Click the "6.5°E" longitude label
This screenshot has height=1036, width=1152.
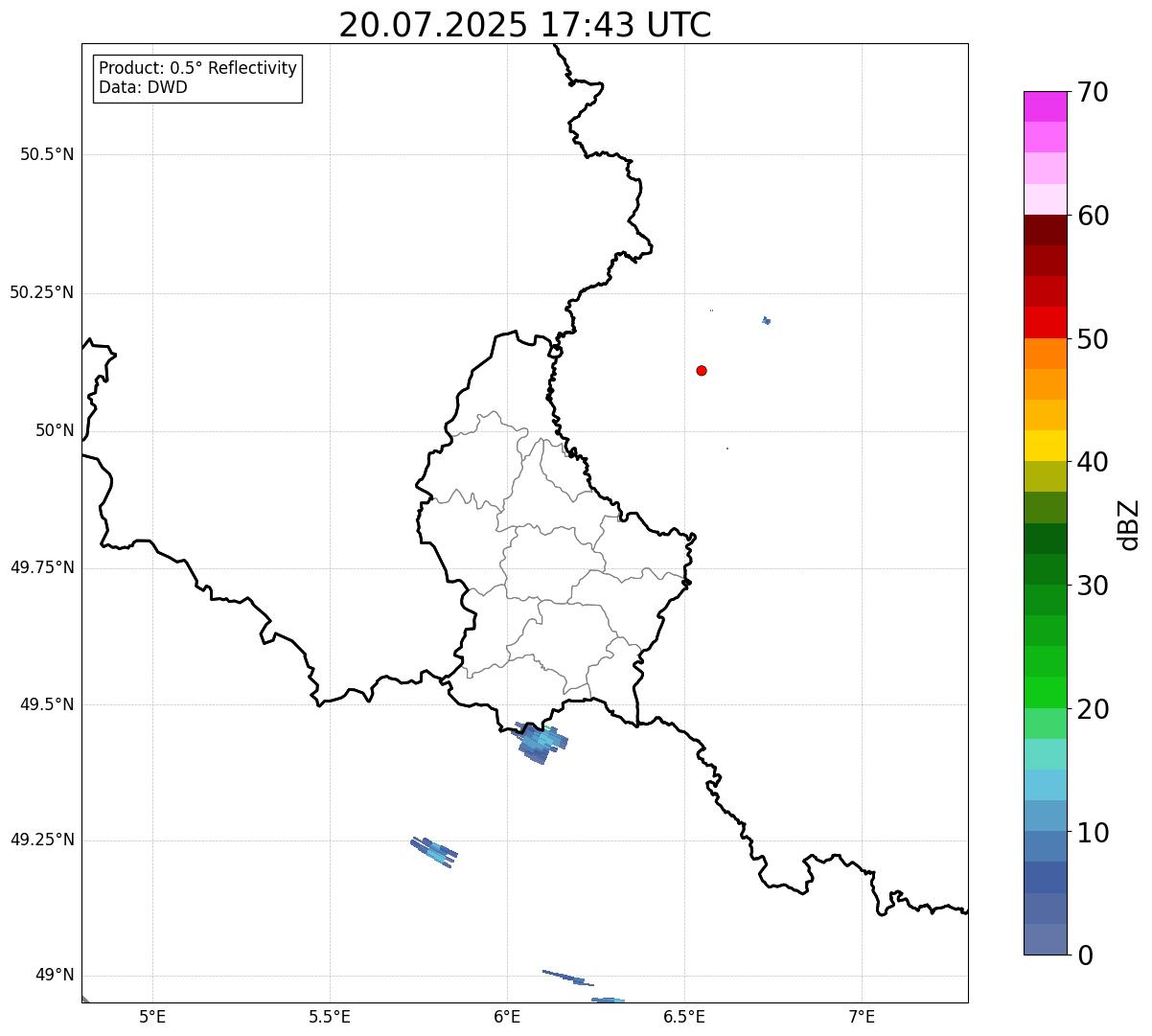pos(684,1017)
